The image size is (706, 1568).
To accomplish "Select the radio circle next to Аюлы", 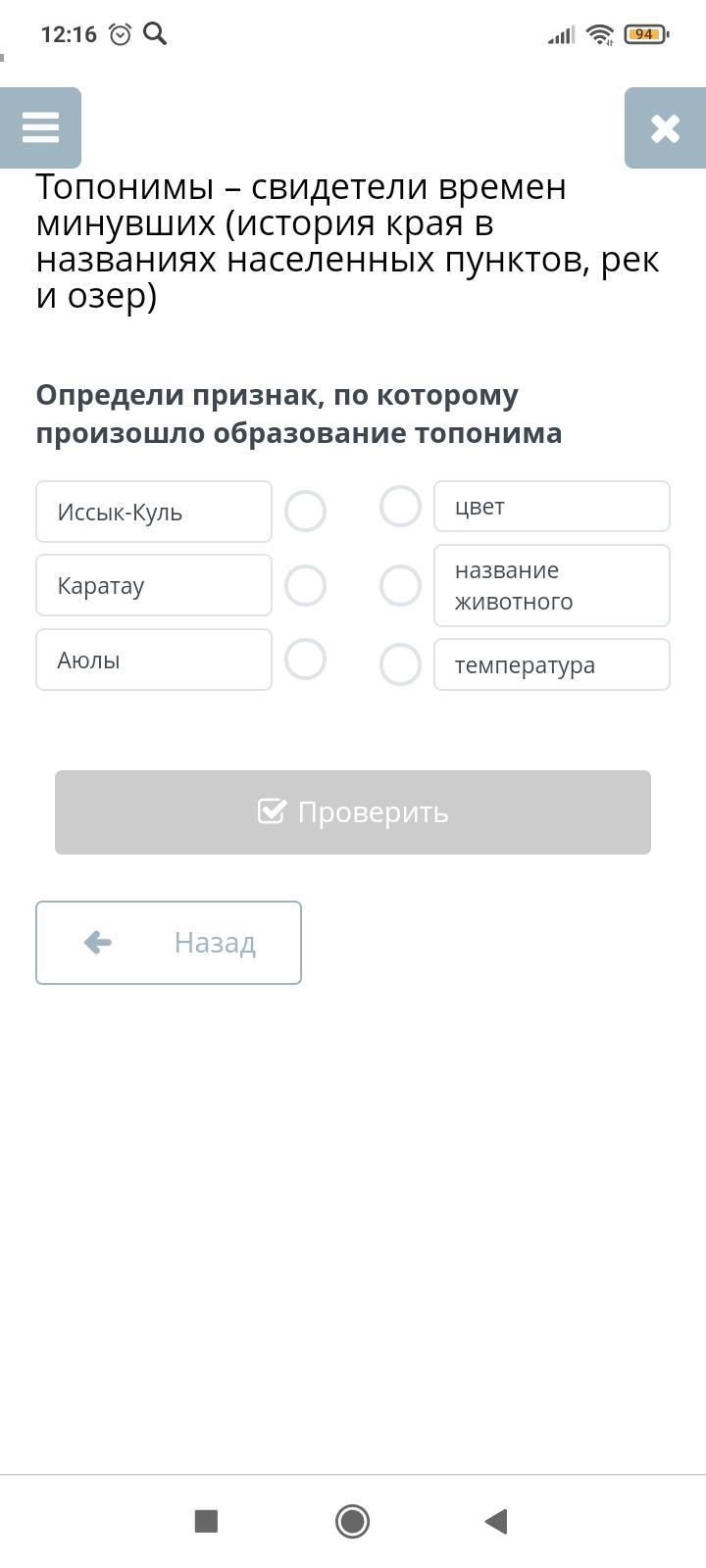I will tap(305, 659).
